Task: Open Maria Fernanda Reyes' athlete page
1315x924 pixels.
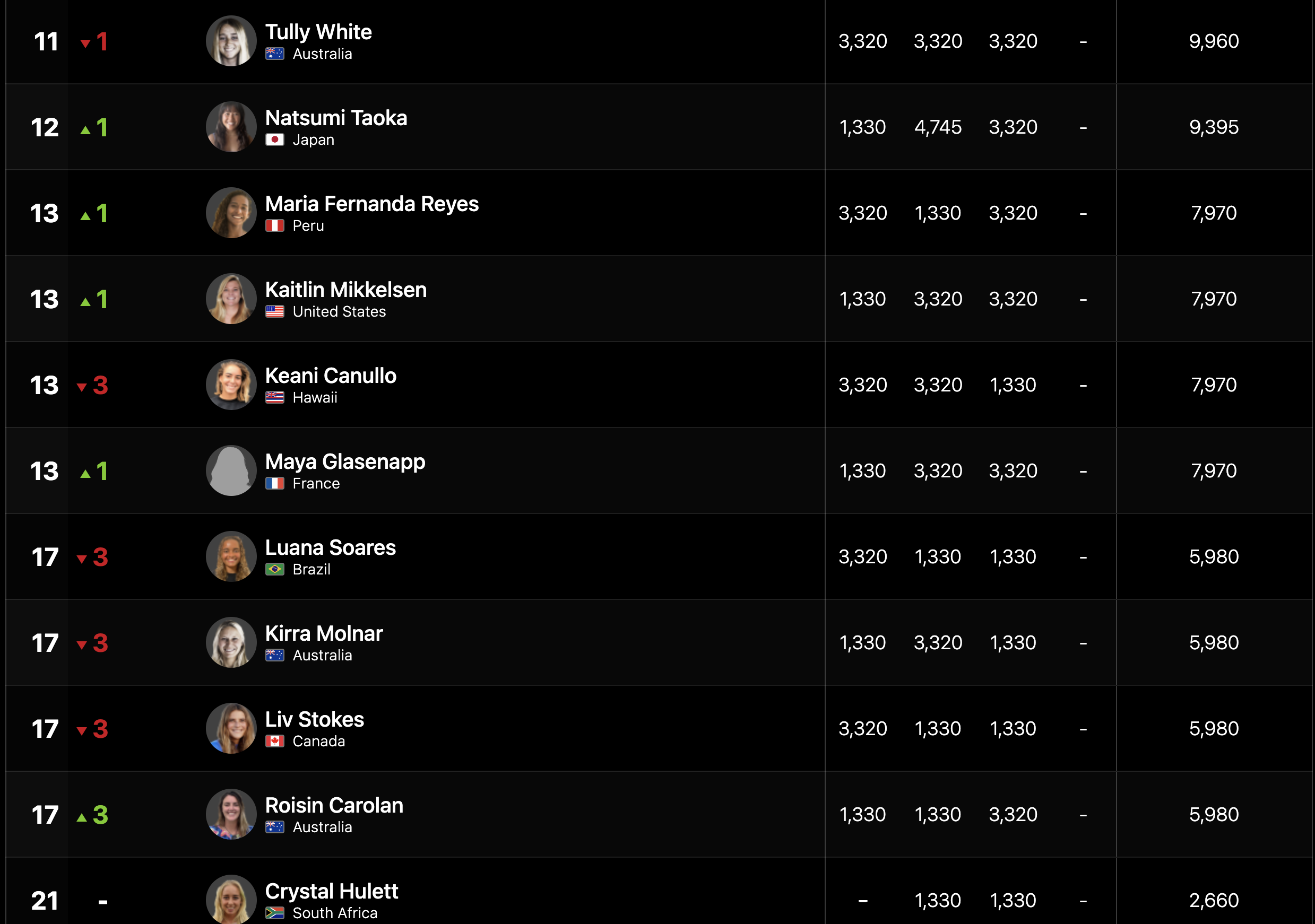Action: pos(371,204)
